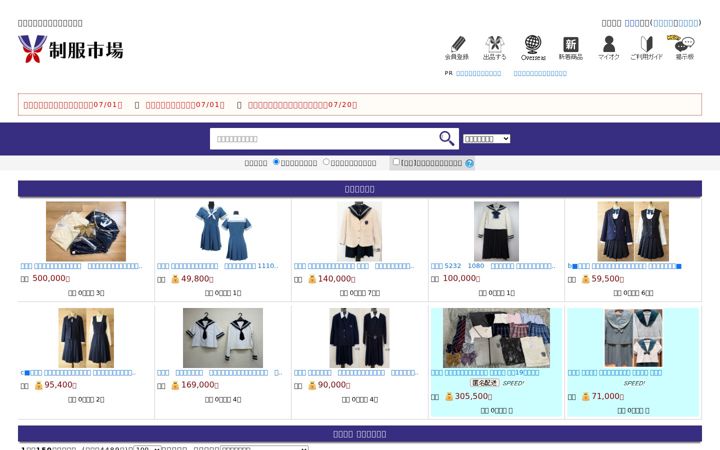Screen dimensions: 720x450
Task: Click money bag icon beside 169,000 price
Action: coord(175,385)
